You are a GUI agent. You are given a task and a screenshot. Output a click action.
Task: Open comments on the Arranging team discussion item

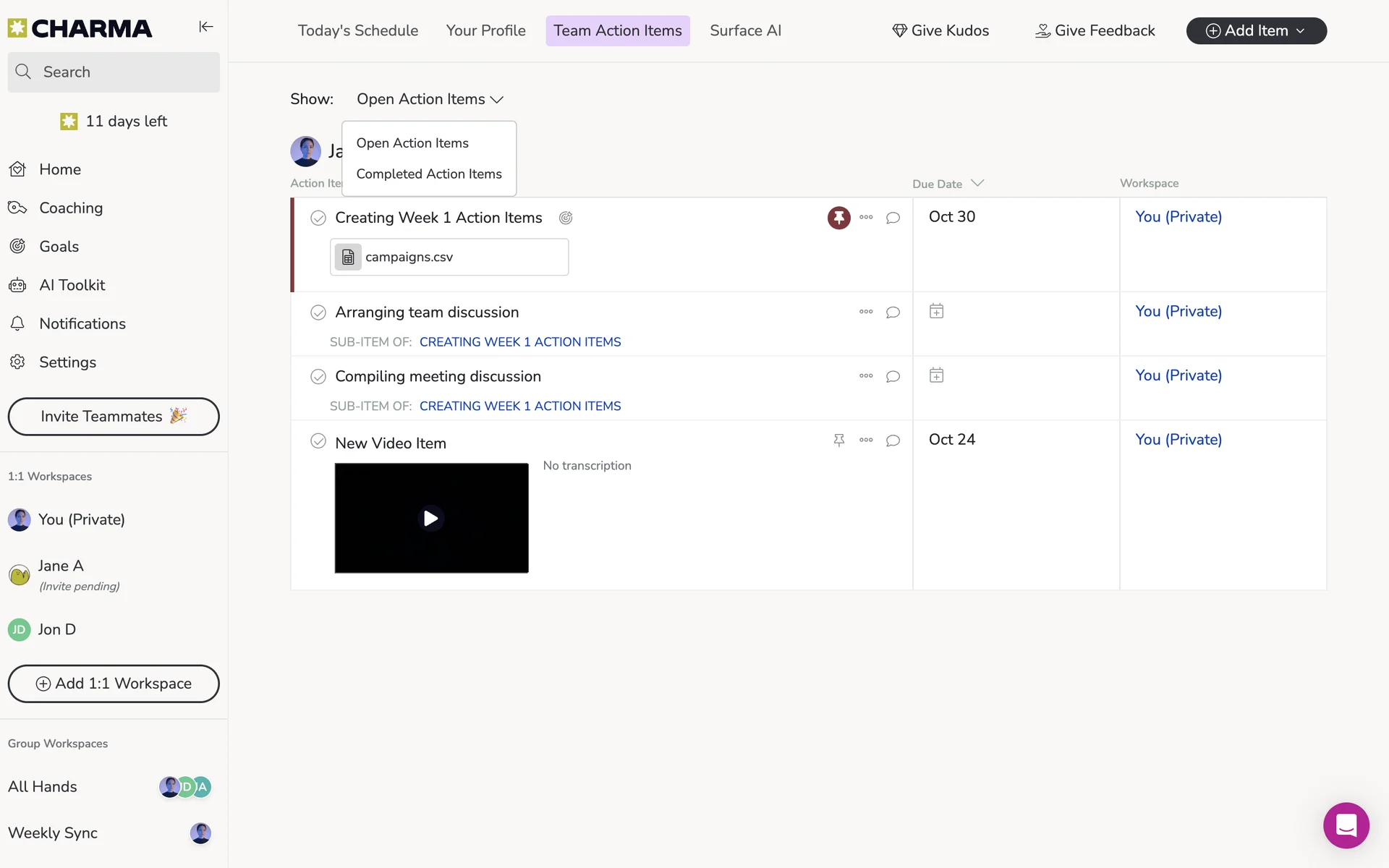[x=893, y=312]
